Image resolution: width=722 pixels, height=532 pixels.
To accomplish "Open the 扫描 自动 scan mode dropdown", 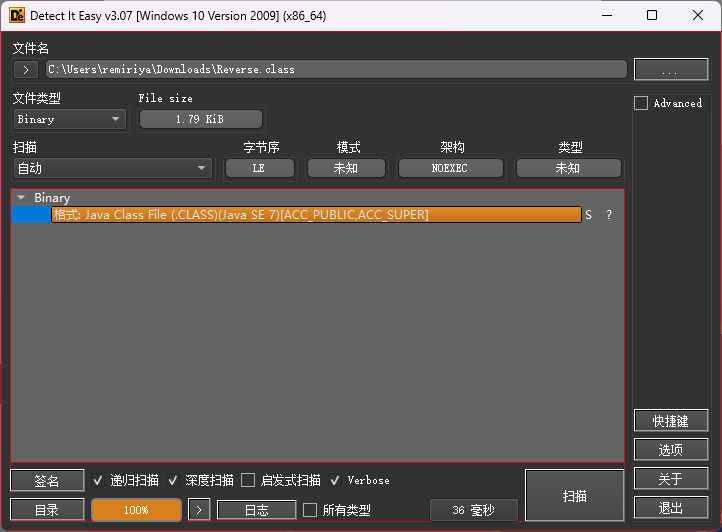I will (111, 168).
